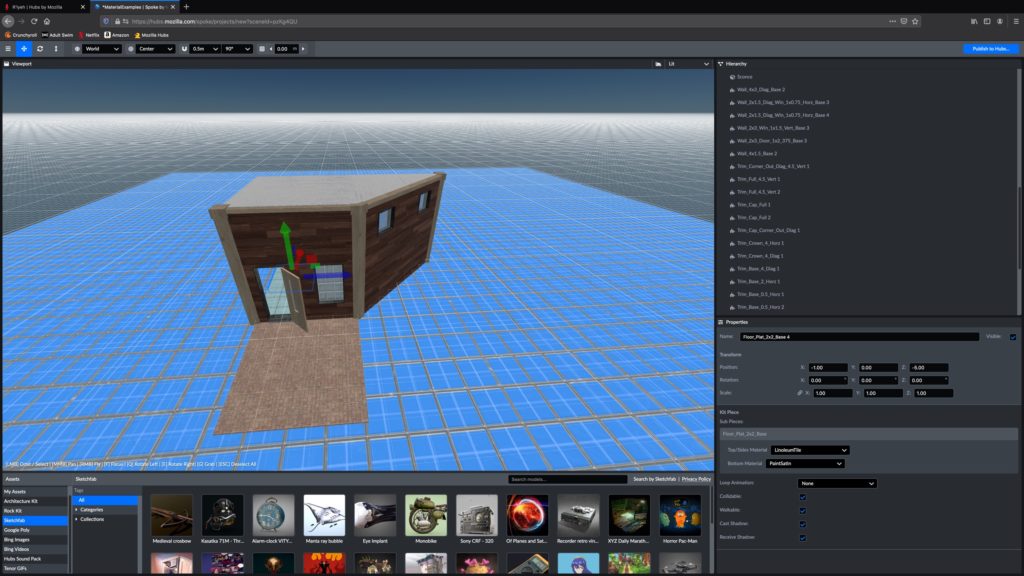Expand Collections tag tree
The width and height of the screenshot is (1024, 576).
[x=76, y=519]
